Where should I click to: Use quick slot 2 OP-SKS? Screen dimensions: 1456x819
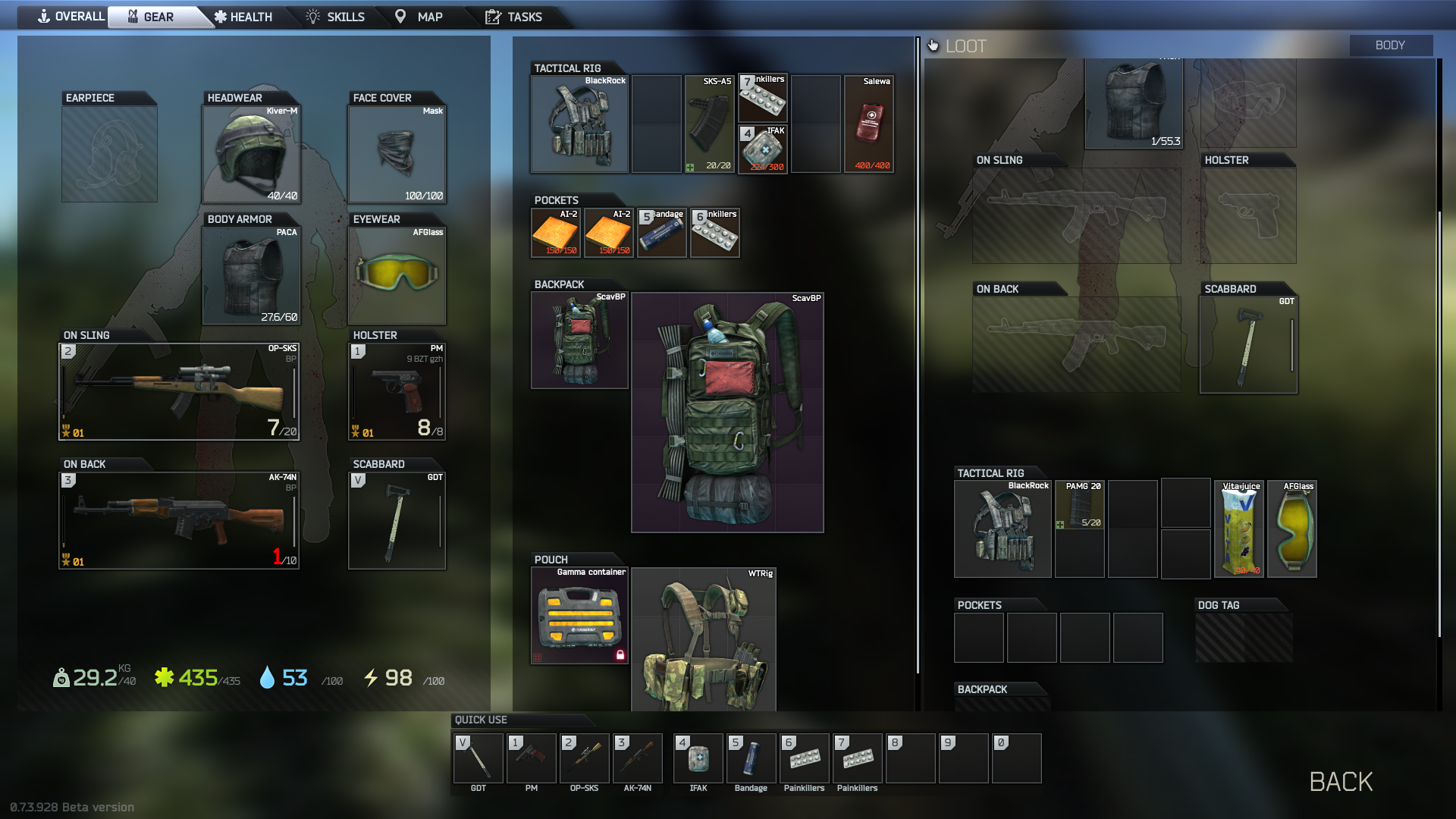[585, 758]
